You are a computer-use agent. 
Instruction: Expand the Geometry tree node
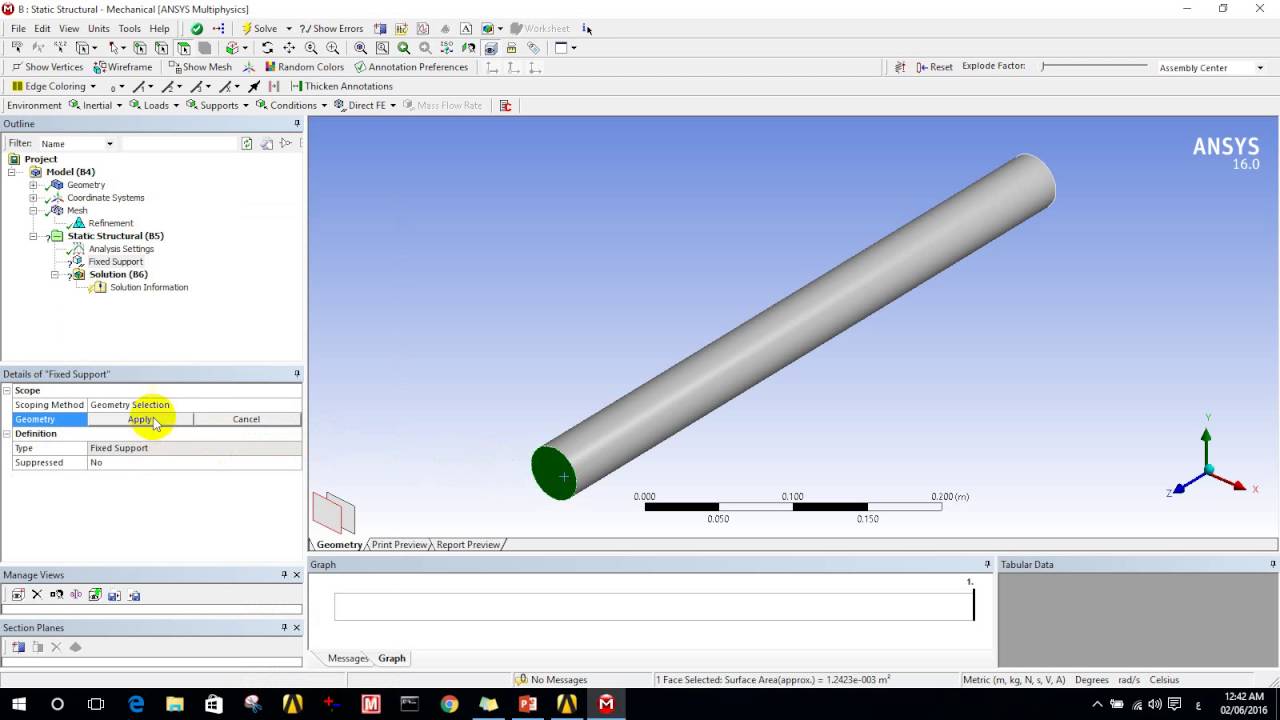[x=33, y=185]
